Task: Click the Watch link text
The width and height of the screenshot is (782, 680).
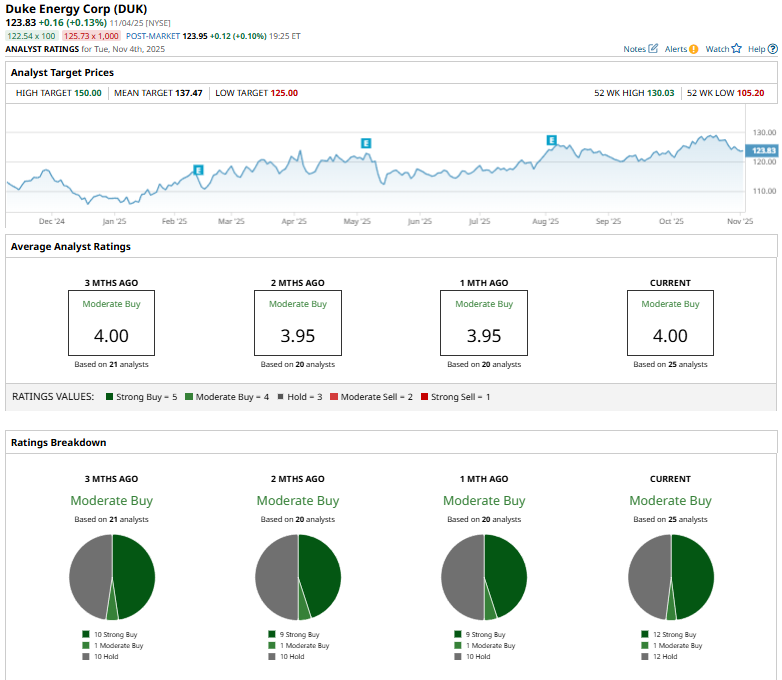Action: (x=717, y=49)
